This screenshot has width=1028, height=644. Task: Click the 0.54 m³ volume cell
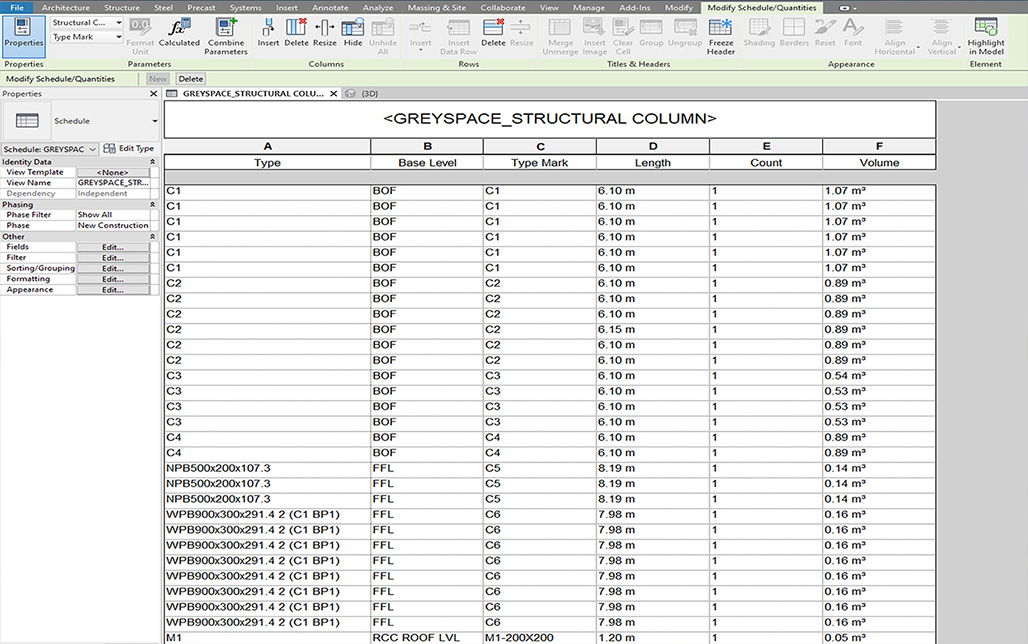pyautogui.click(x=879, y=376)
